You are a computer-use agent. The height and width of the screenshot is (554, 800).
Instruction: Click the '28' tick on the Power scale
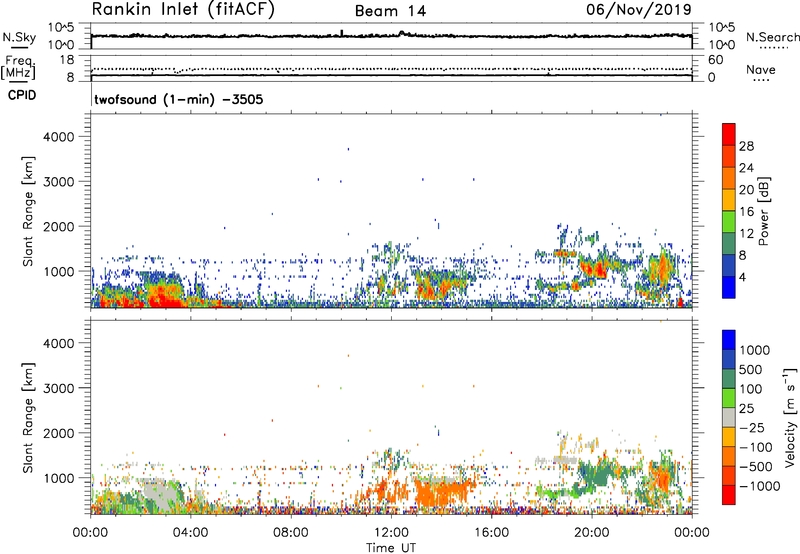coord(746,146)
